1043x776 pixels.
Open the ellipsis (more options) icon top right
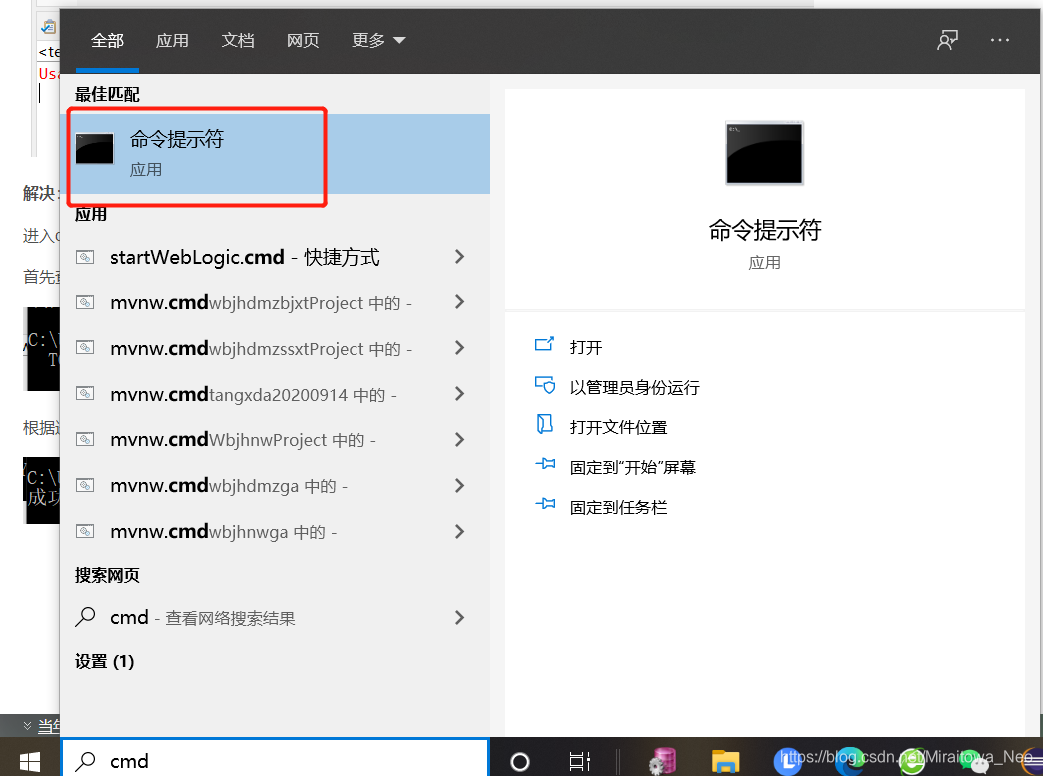[999, 40]
